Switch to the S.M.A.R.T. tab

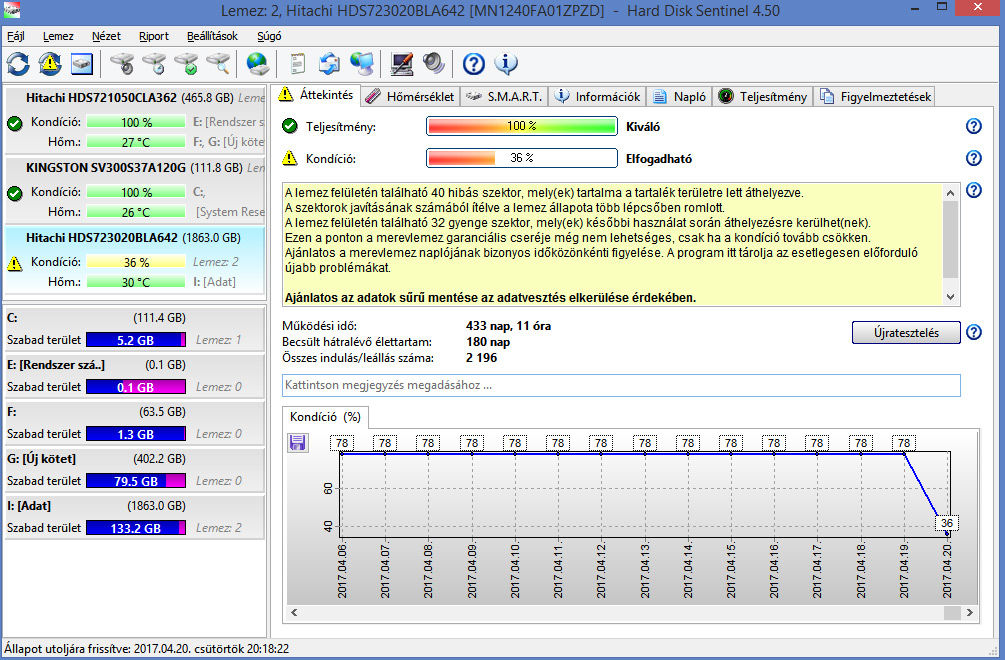coord(504,97)
